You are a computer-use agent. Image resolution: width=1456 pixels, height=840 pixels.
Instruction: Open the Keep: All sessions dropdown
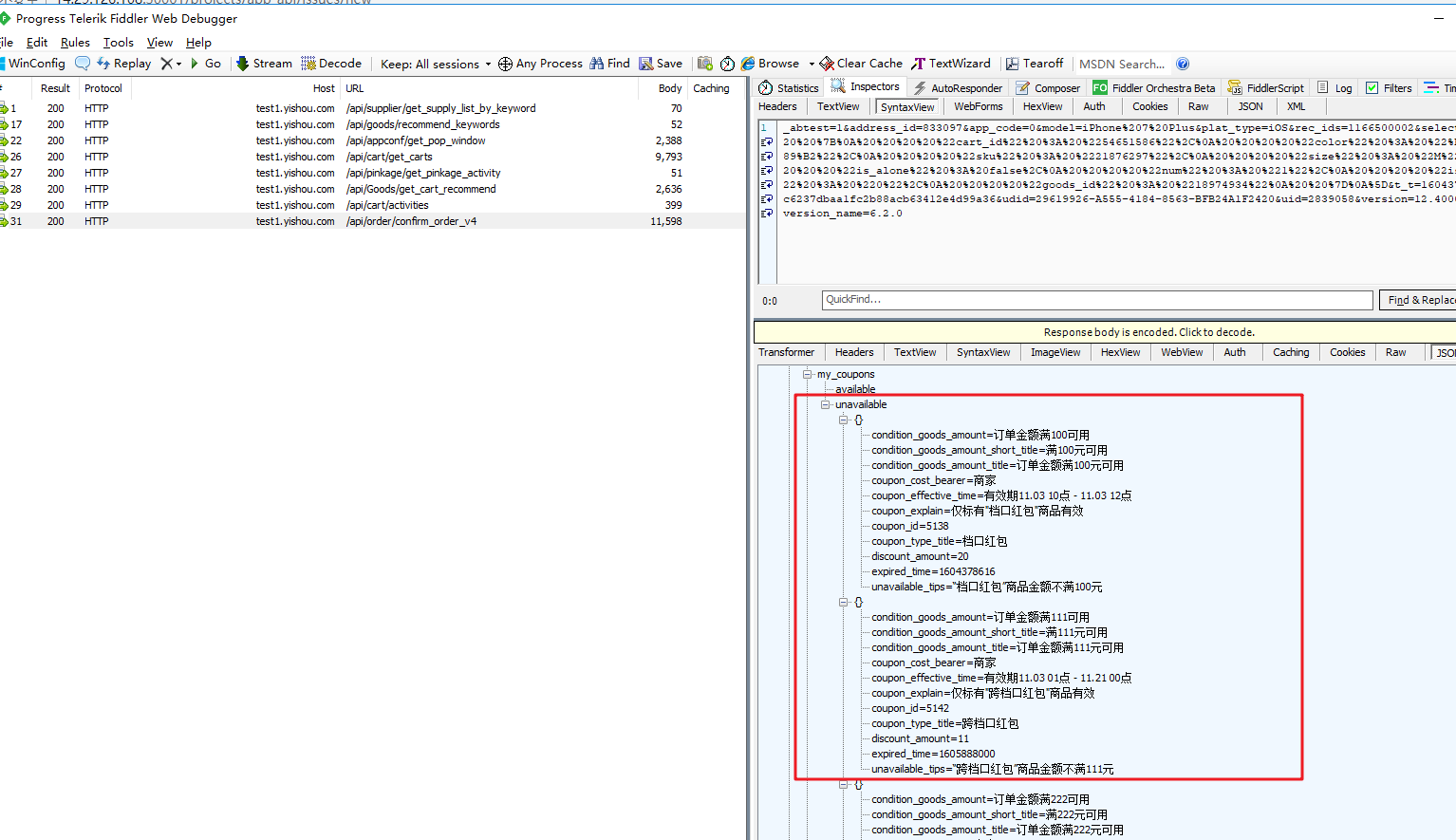click(436, 65)
